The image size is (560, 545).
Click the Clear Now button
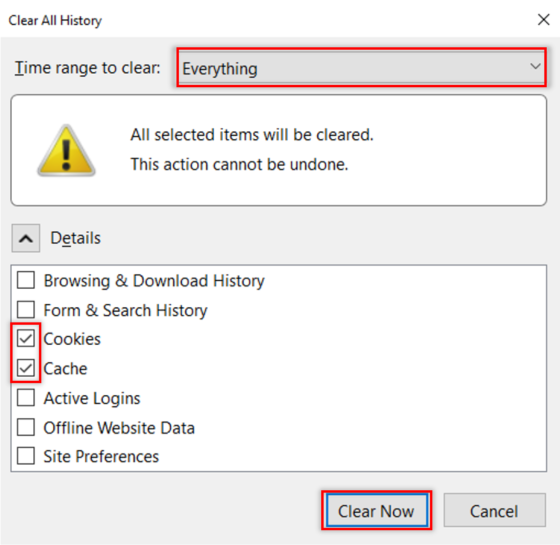[x=377, y=510]
